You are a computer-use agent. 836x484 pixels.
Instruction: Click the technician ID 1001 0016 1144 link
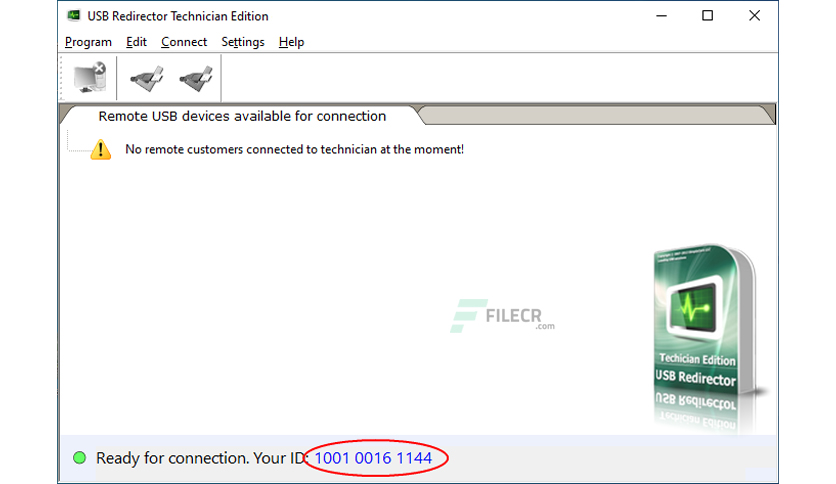[373, 458]
